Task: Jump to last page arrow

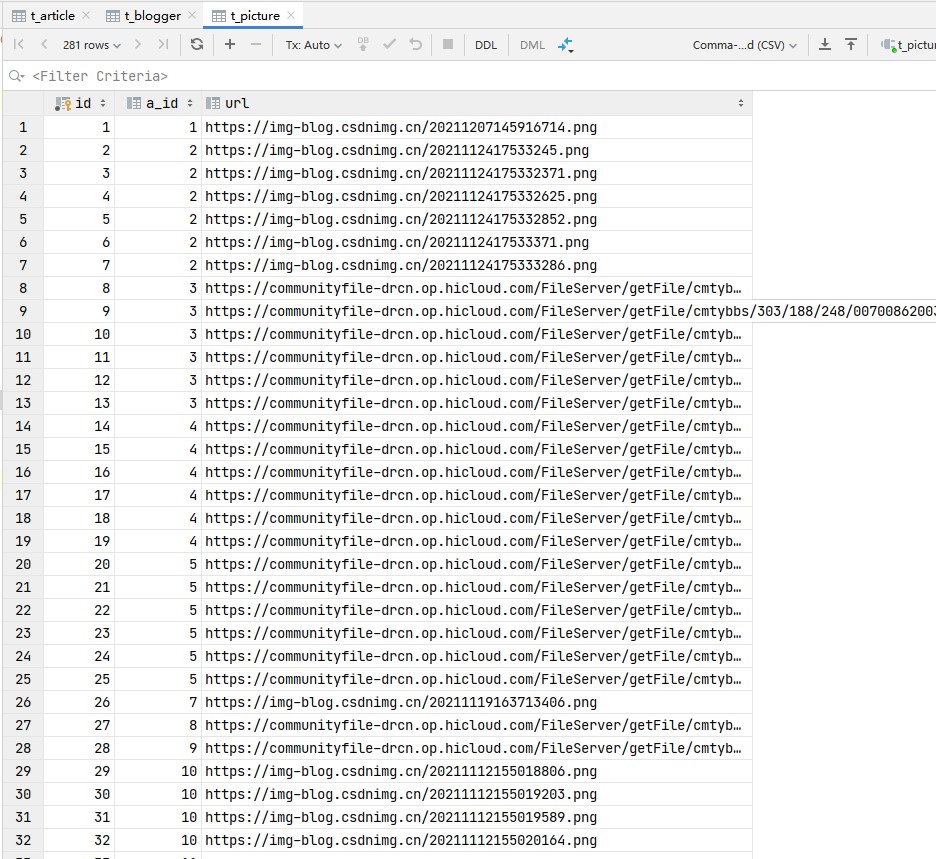Action: point(163,44)
